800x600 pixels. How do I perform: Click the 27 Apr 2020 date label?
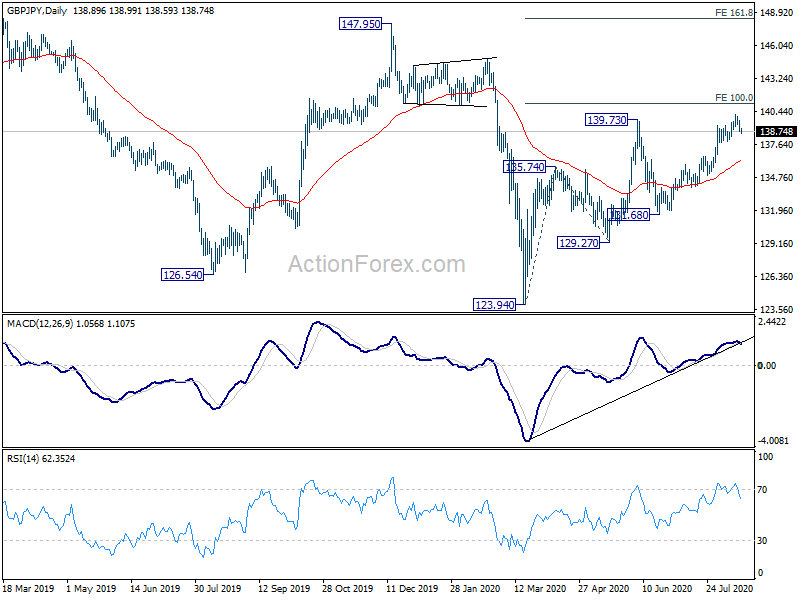pos(604,588)
